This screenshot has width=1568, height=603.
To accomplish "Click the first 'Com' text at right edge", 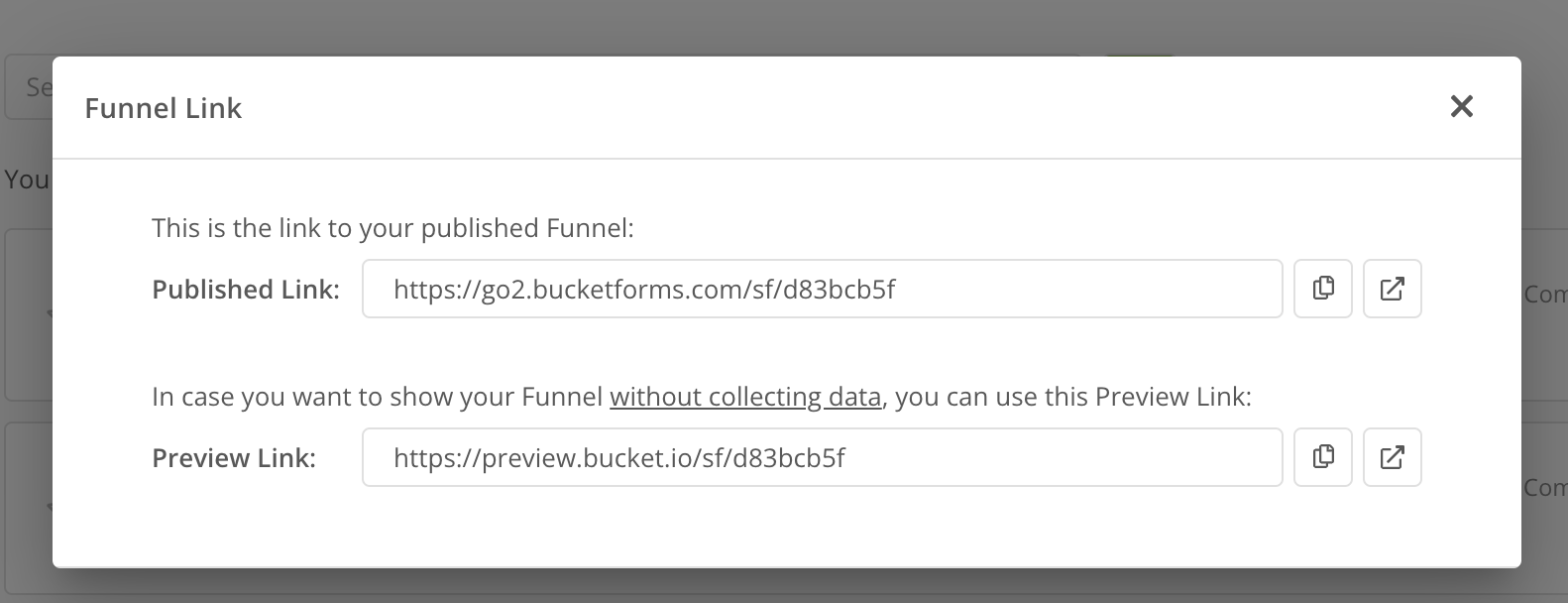I will (x=1544, y=295).
